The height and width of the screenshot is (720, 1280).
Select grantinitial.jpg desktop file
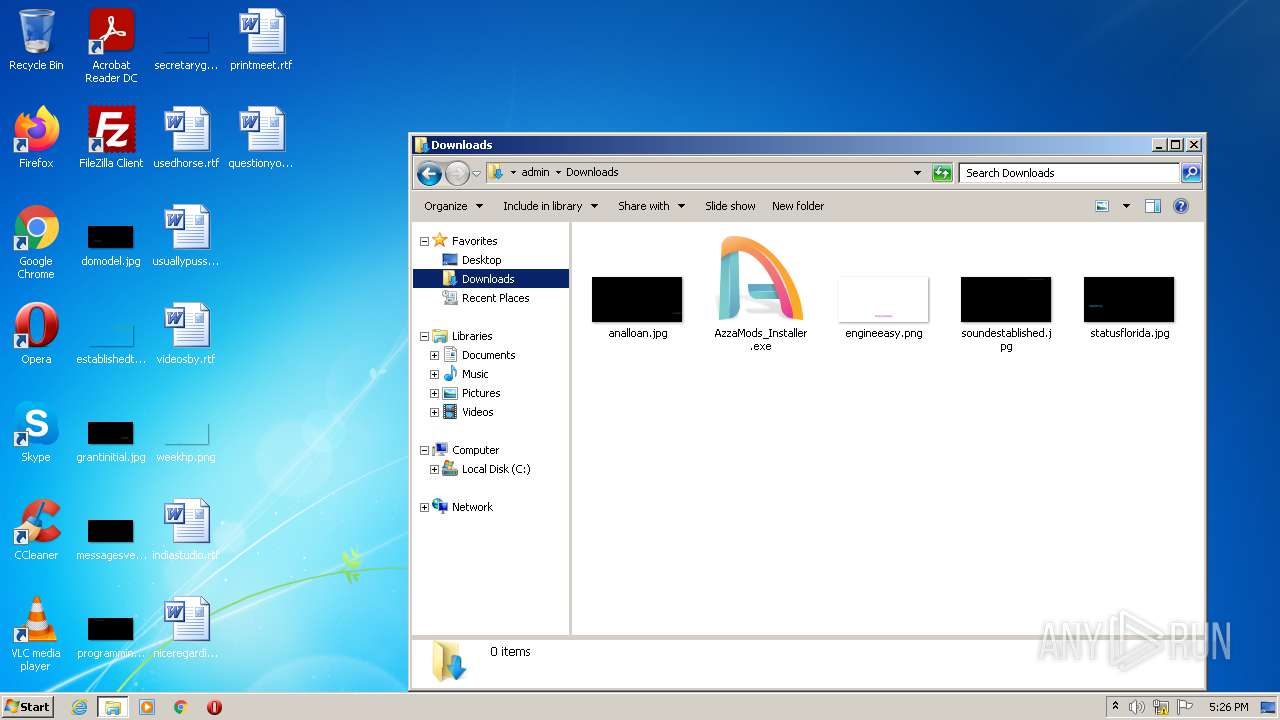point(111,440)
